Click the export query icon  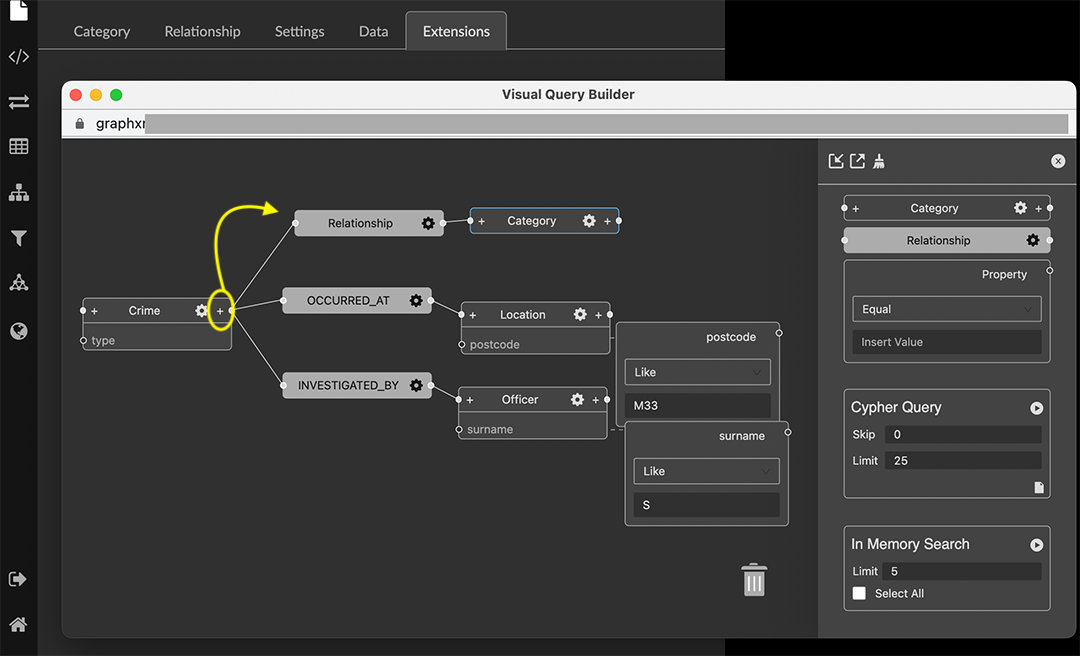pos(858,161)
